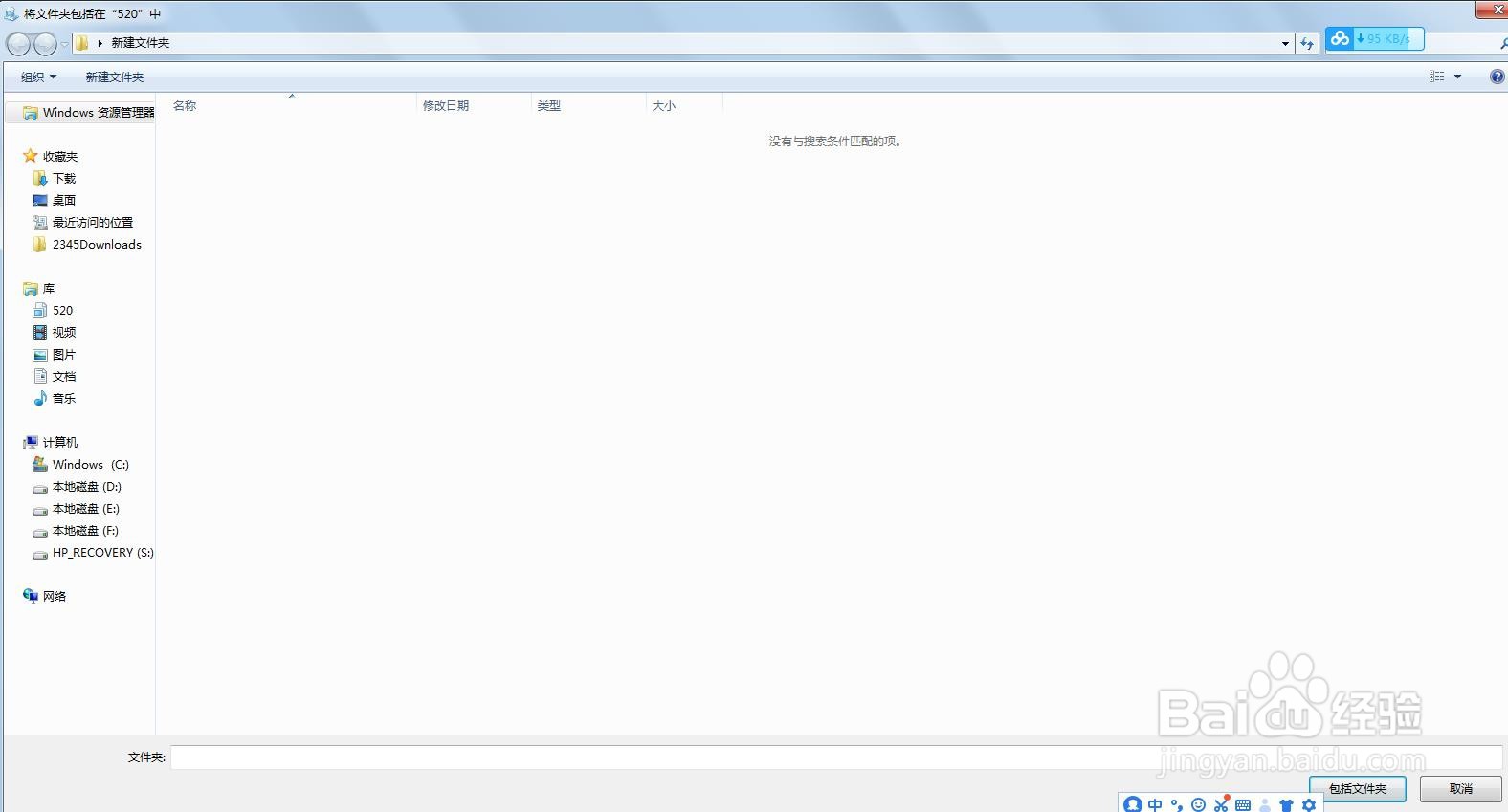The image size is (1508, 812).
Task: Open the 520 library
Action: 63,310
